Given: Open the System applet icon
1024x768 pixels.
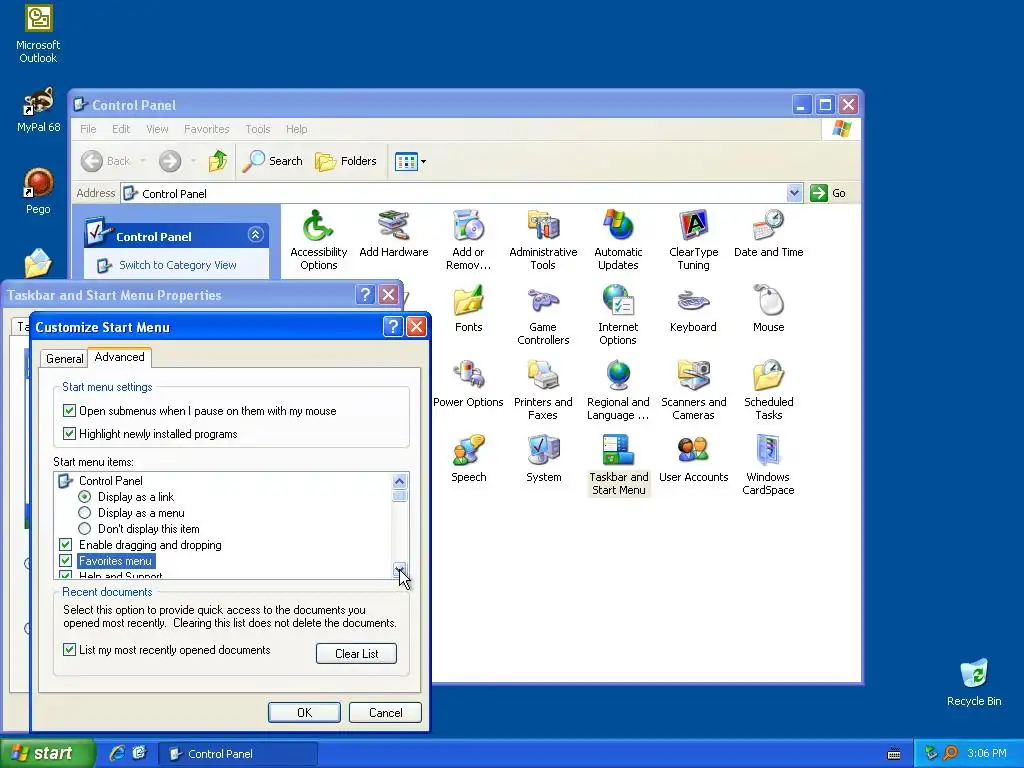Looking at the screenshot, I should 543,458.
